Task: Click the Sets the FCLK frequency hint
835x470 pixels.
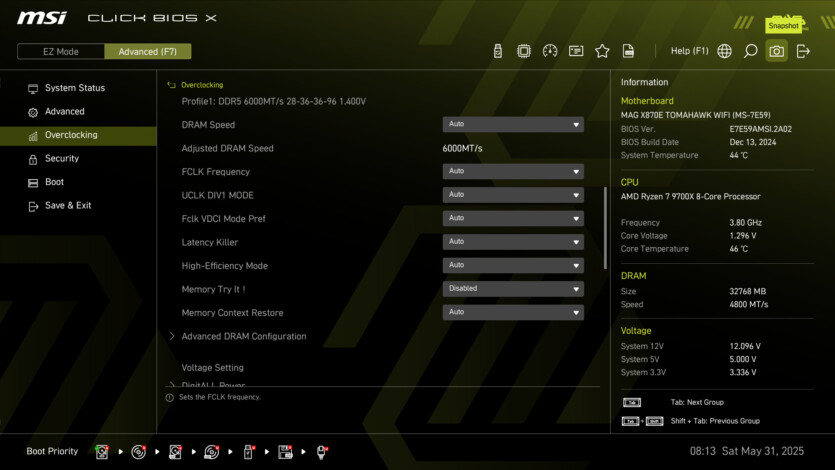Action: [220, 397]
